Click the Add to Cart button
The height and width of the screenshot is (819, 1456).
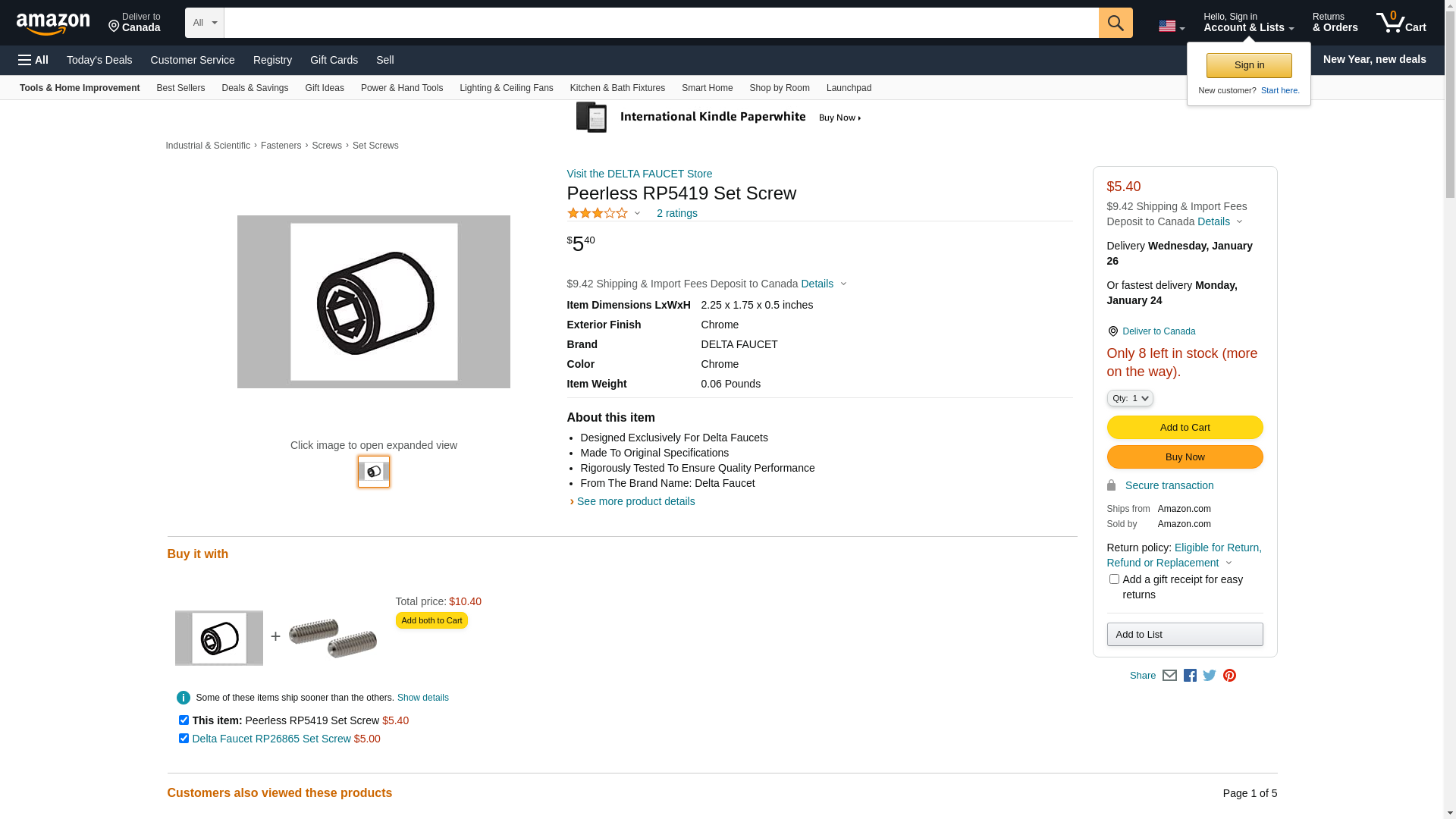pyautogui.click(x=1185, y=428)
